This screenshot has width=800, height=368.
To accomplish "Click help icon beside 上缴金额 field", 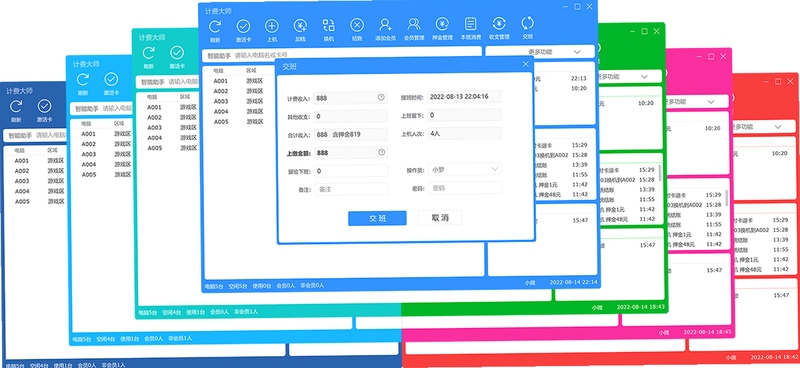I will [x=381, y=152].
